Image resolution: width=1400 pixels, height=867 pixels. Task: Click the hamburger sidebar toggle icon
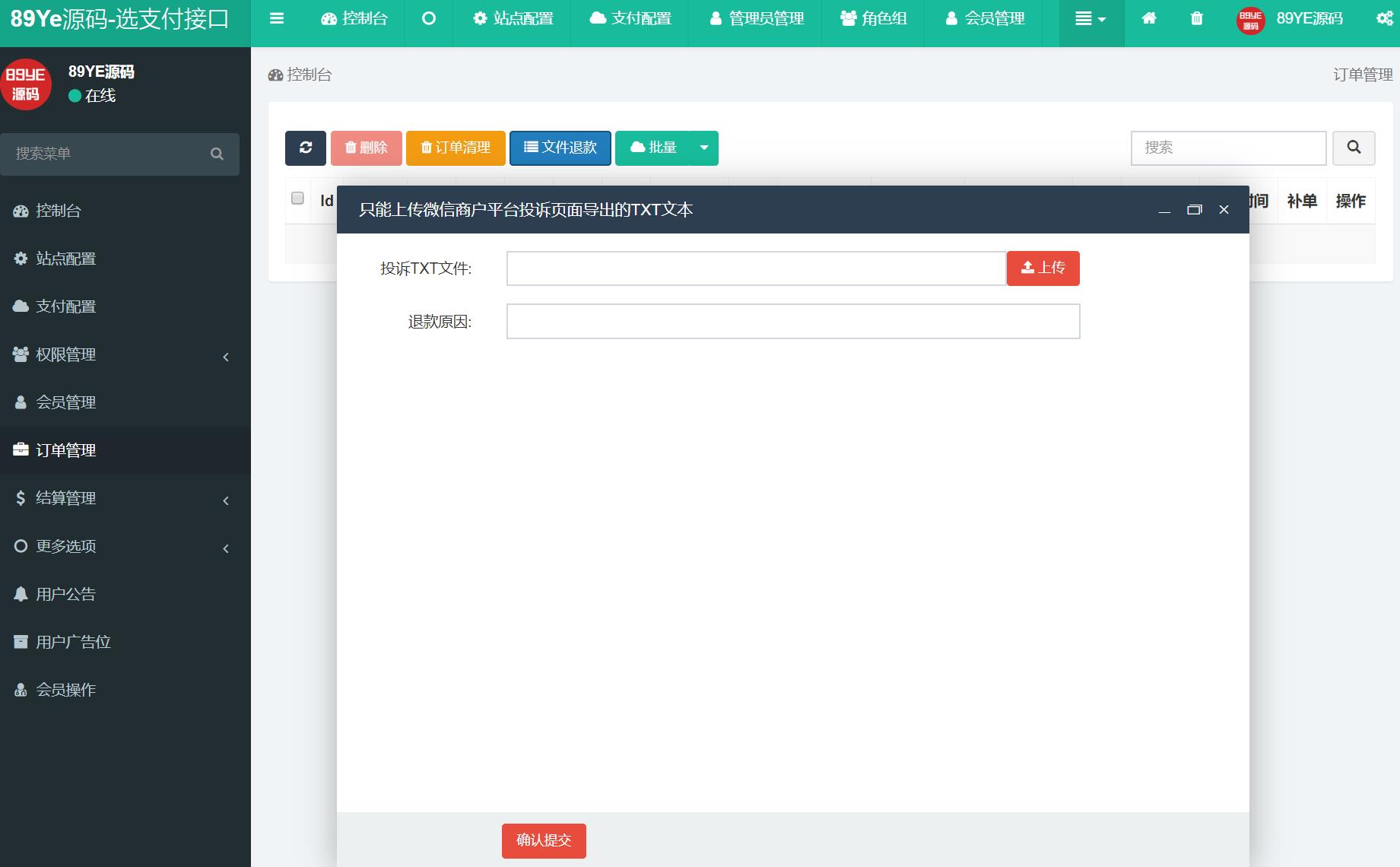click(277, 18)
